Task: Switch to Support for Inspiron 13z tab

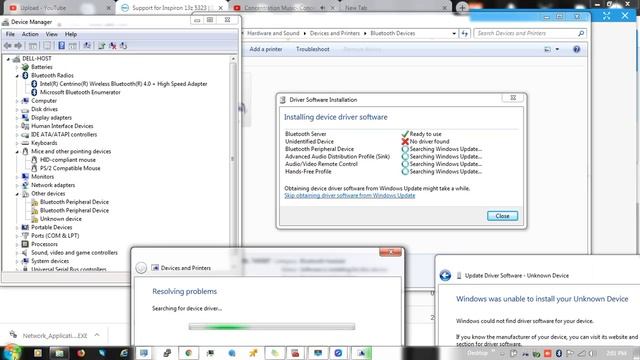Action: tap(171, 8)
